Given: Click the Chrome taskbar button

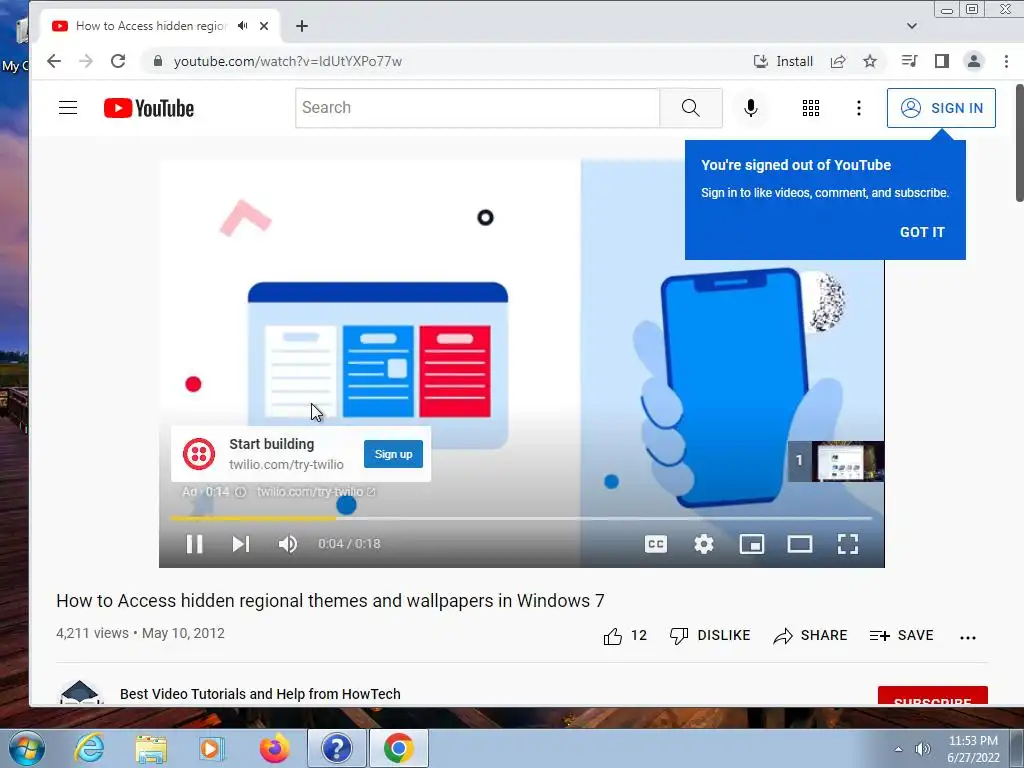Looking at the screenshot, I should pyautogui.click(x=398, y=748).
